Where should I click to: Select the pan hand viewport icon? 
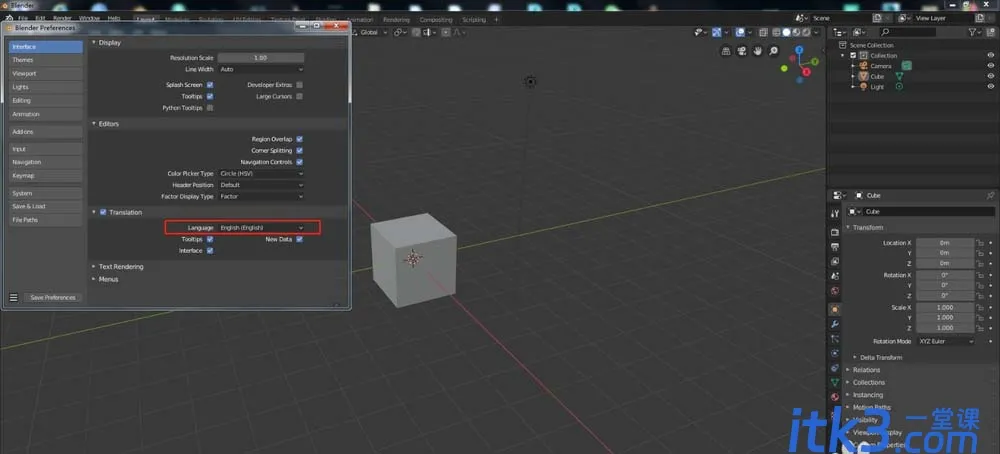click(x=757, y=51)
